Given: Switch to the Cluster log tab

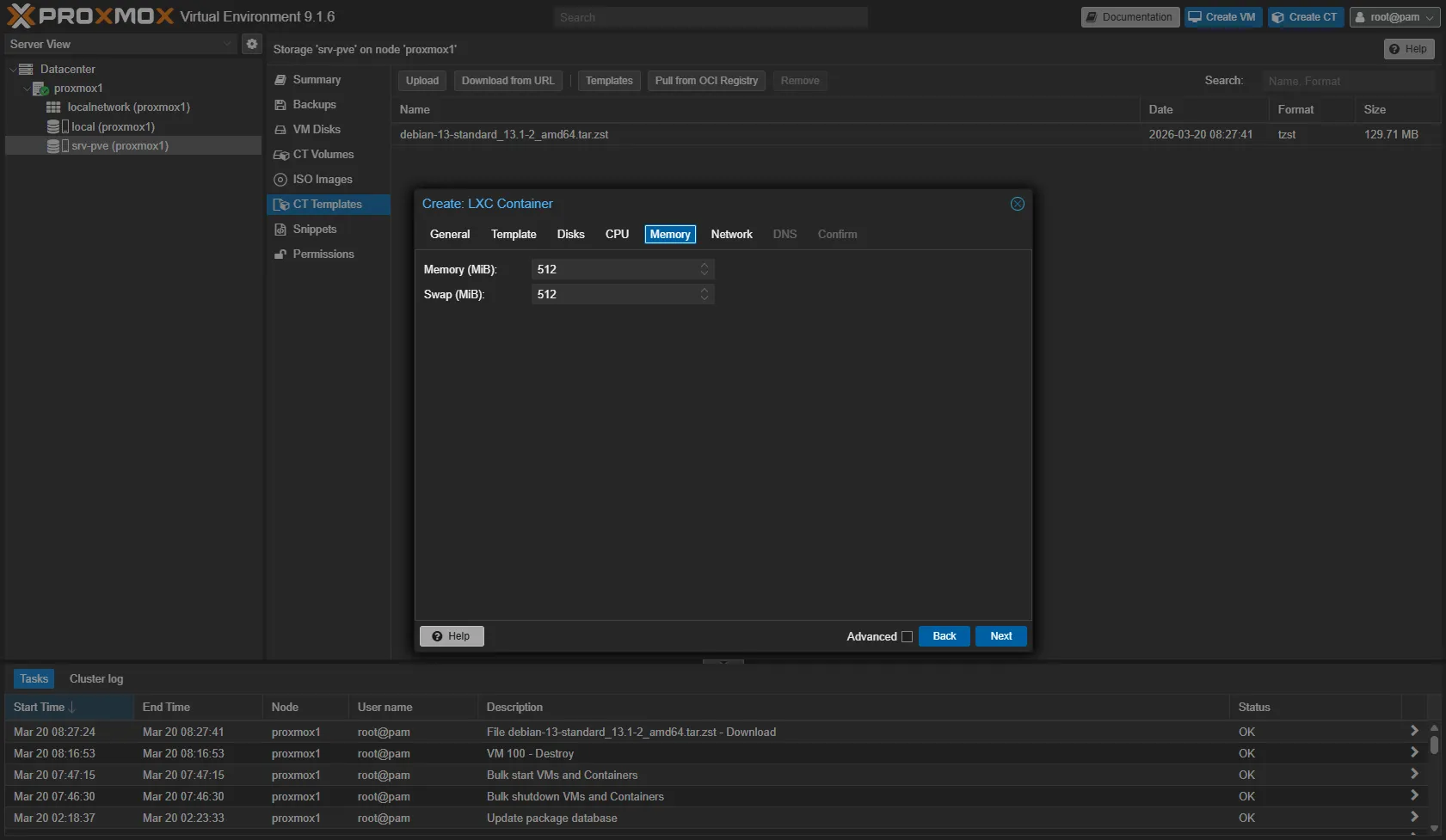Looking at the screenshot, I should coord(96,679).
